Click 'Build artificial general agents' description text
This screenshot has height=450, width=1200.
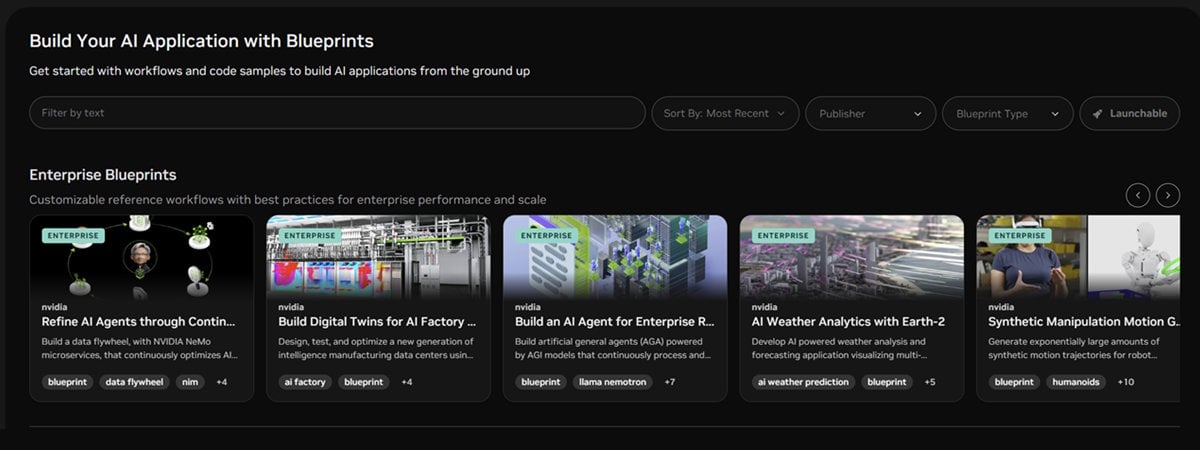pyautogui.click(x=613, y=348)
